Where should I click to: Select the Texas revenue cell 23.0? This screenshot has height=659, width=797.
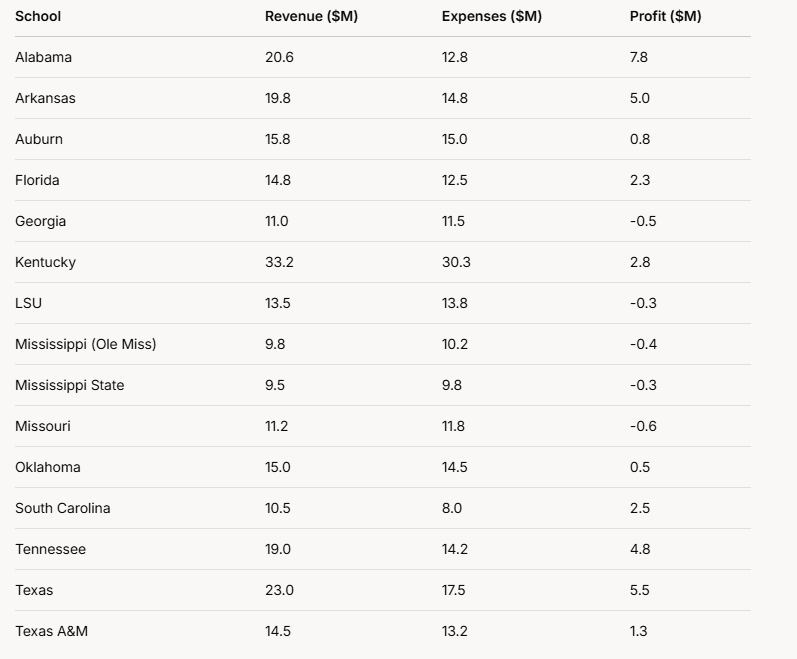tap(279, 590)
